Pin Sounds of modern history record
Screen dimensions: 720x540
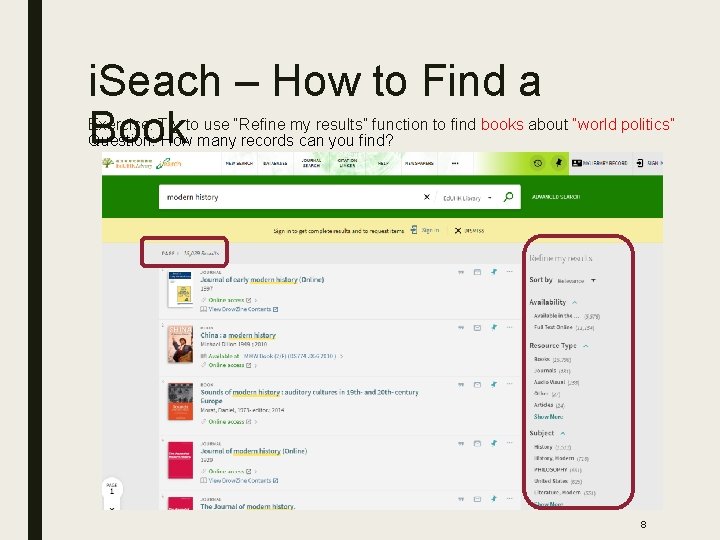[494, 384]
